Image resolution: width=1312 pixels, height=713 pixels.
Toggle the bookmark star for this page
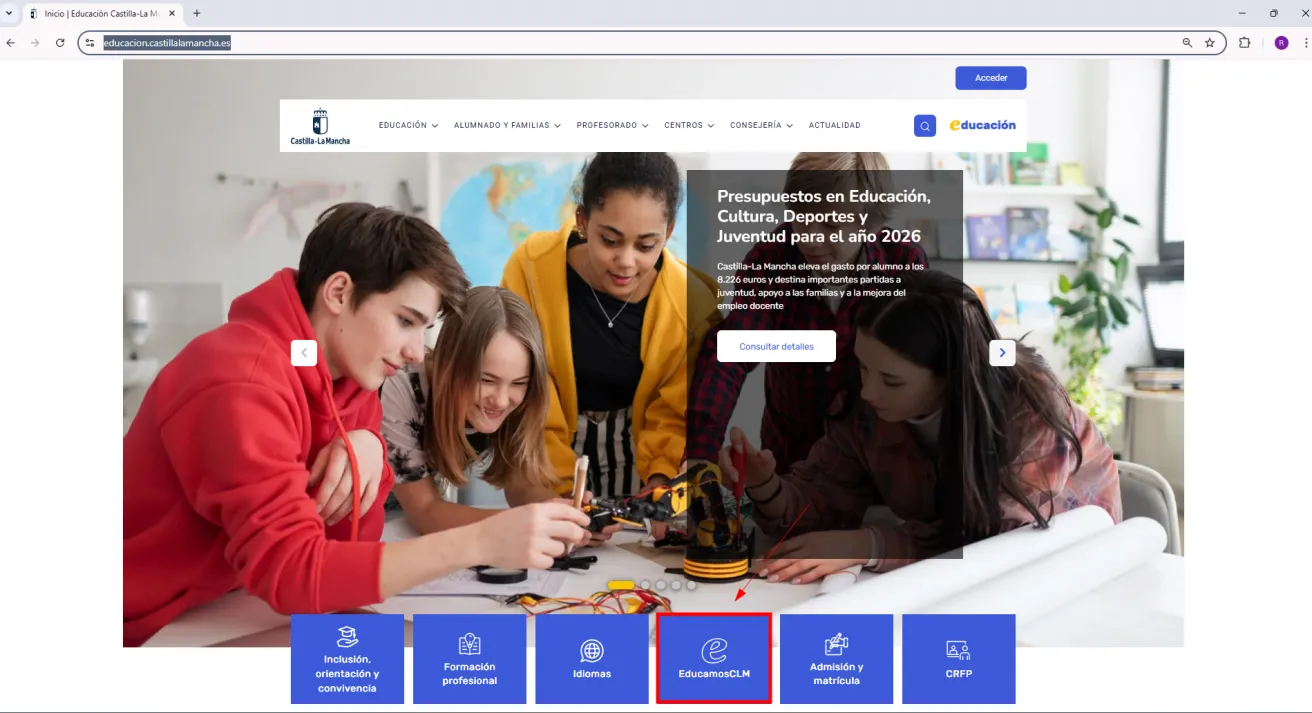coord(1210,43)
